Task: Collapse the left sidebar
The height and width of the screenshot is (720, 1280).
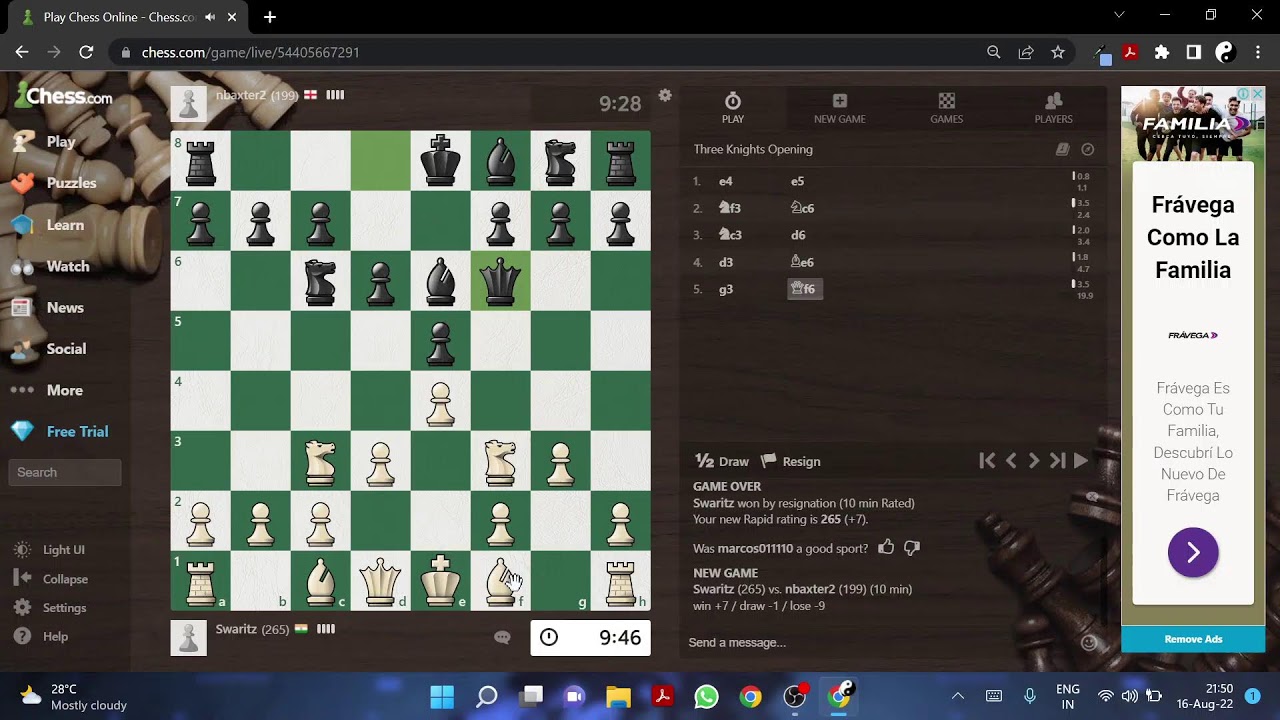Action: pos(52,579)
